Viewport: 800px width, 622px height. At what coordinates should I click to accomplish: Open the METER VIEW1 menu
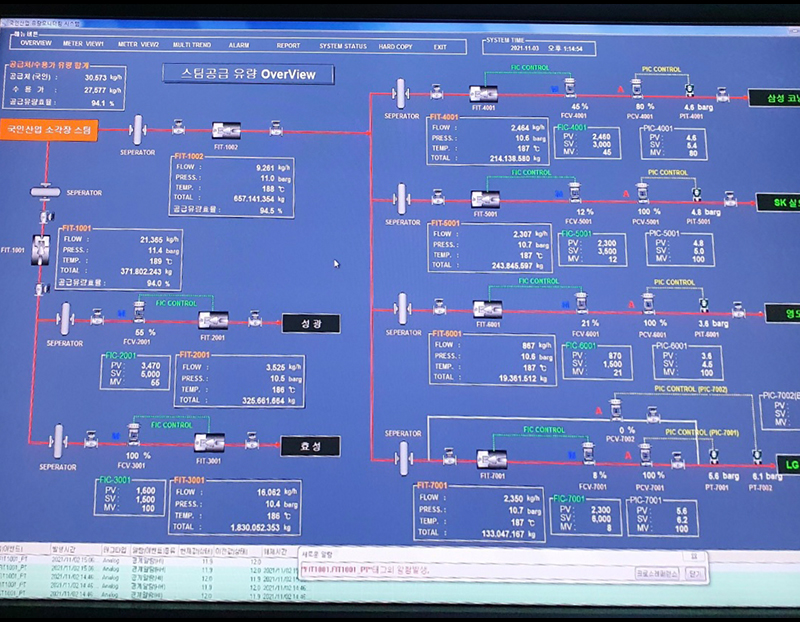point(82,46)
